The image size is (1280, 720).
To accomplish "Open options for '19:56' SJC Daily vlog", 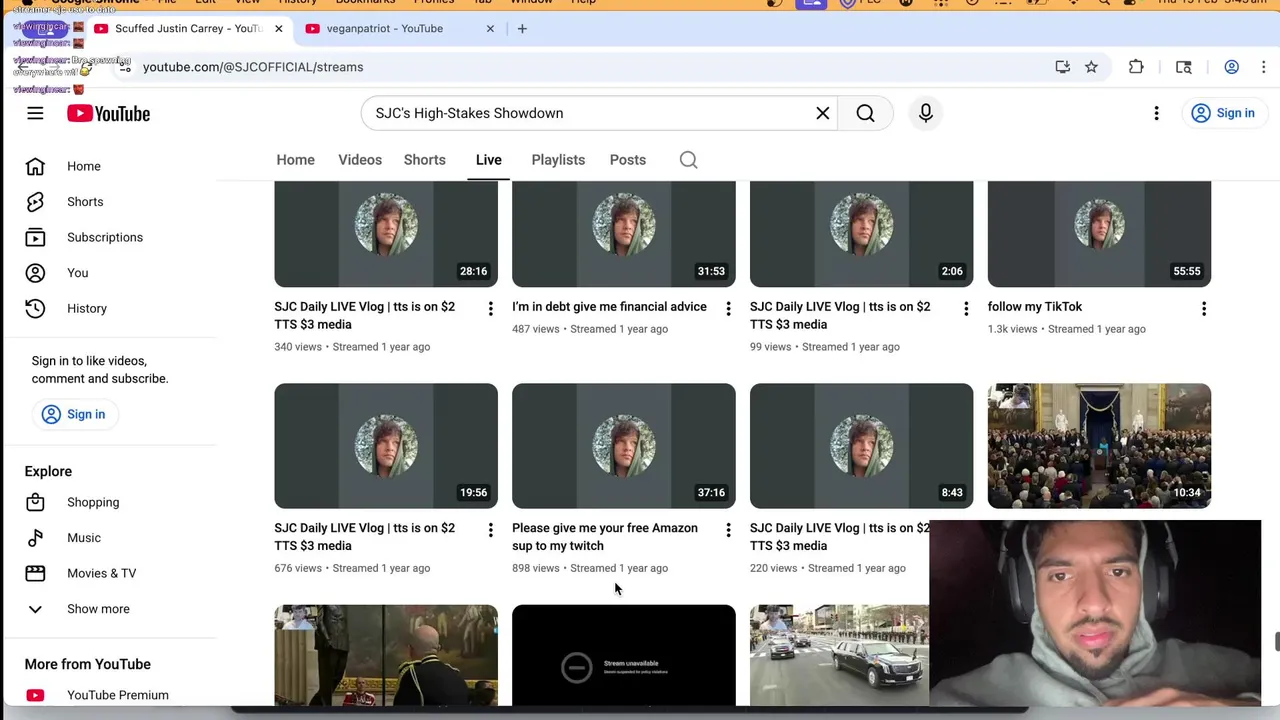I will 490,530.
